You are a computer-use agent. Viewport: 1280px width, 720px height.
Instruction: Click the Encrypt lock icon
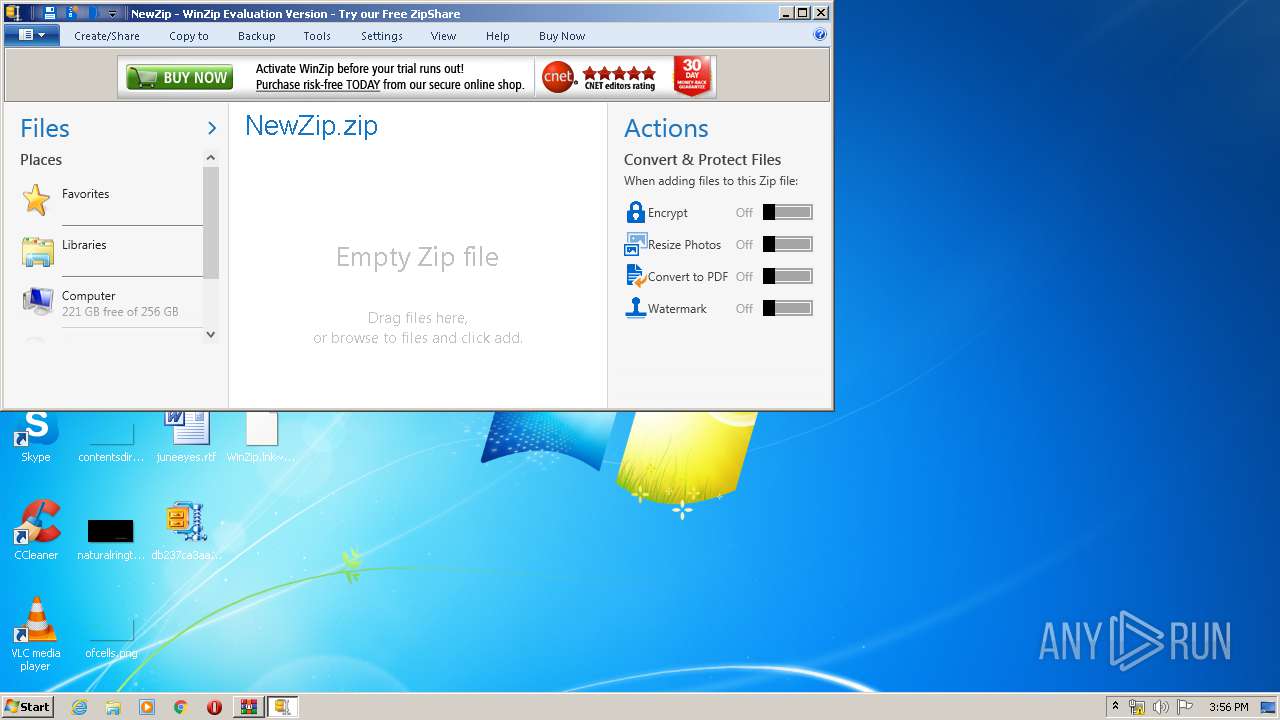(x=635, y=212)
